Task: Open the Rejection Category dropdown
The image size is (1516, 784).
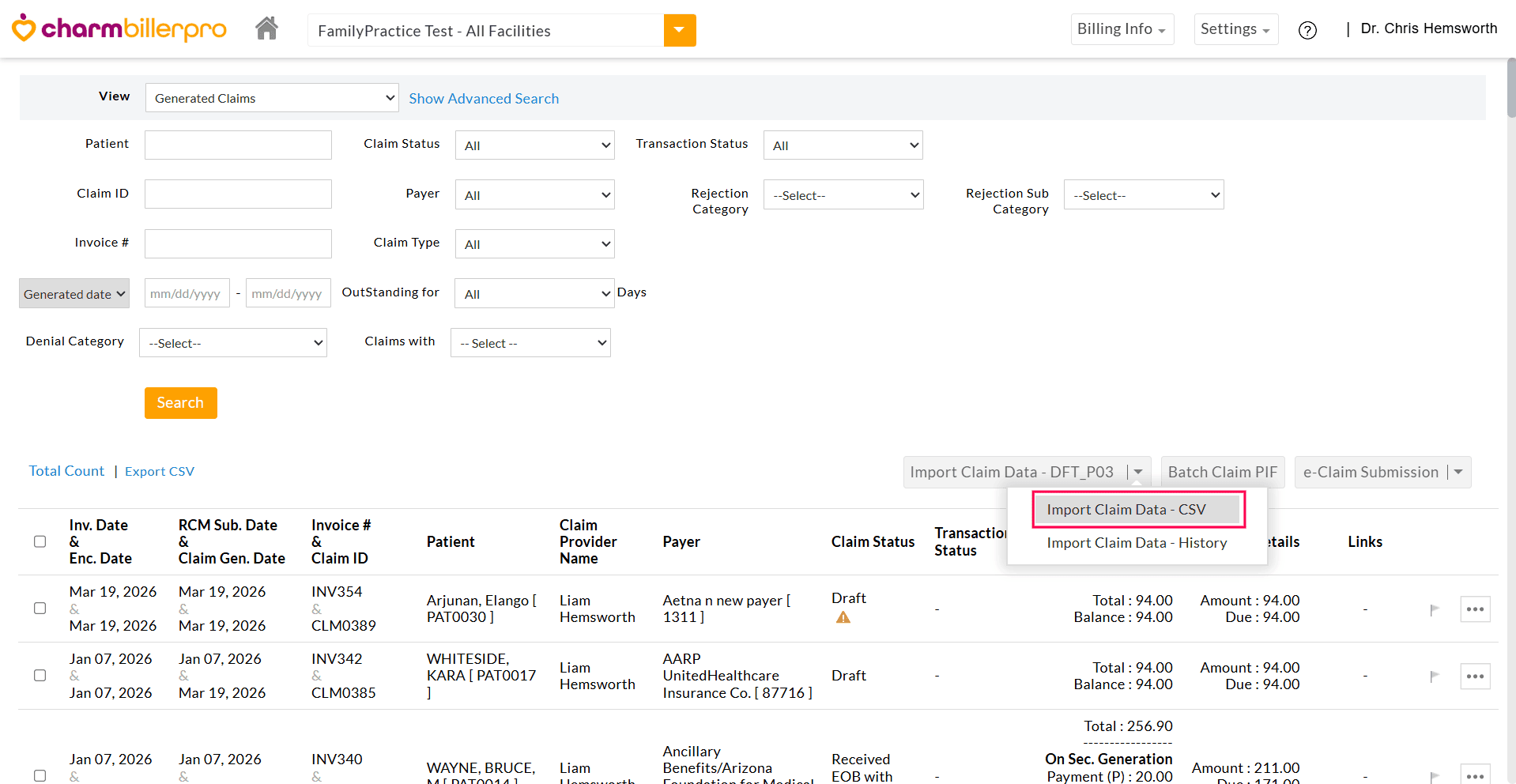Action: tap(843, 195)
